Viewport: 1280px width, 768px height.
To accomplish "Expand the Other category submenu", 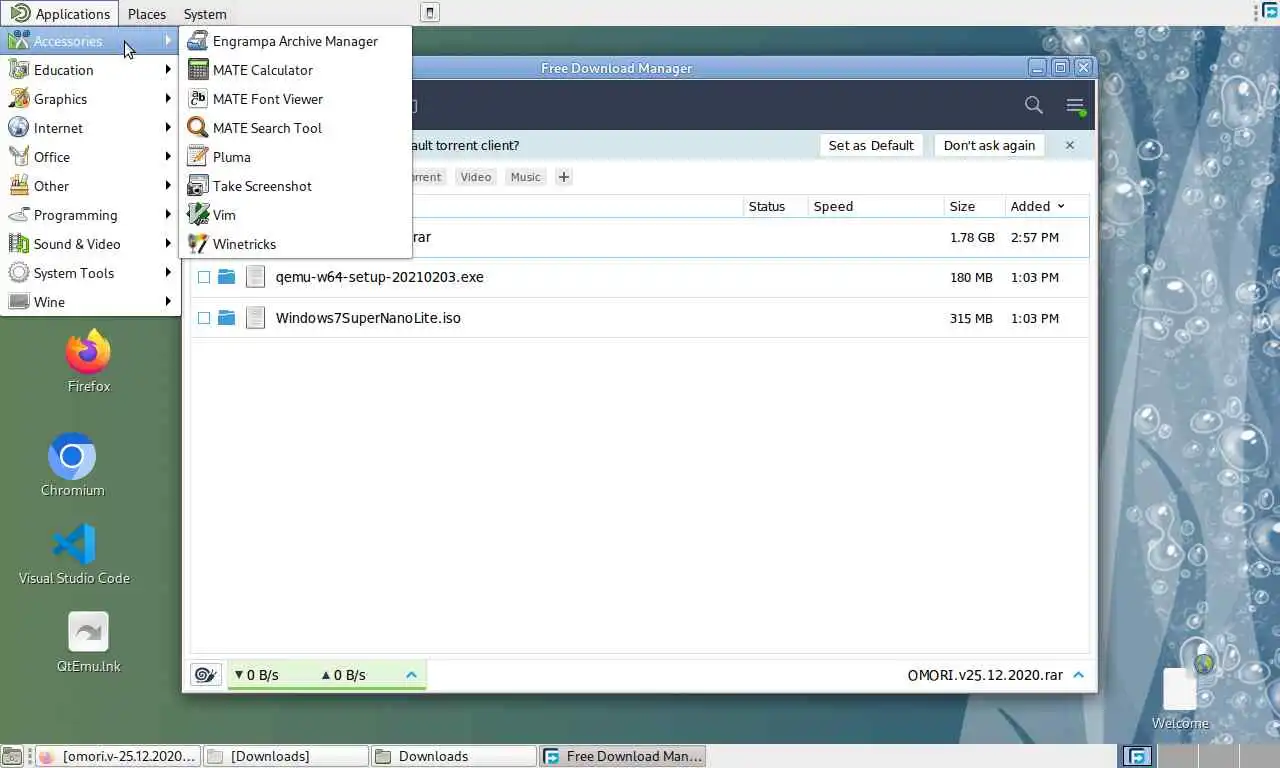I will [90, 186].
